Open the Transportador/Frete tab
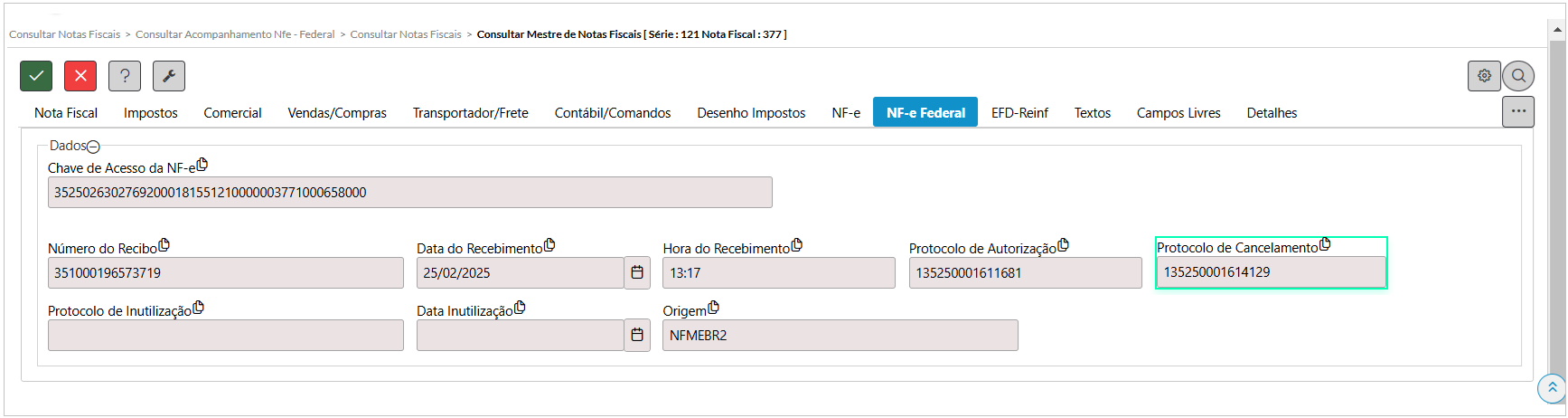 click(470, 113)
